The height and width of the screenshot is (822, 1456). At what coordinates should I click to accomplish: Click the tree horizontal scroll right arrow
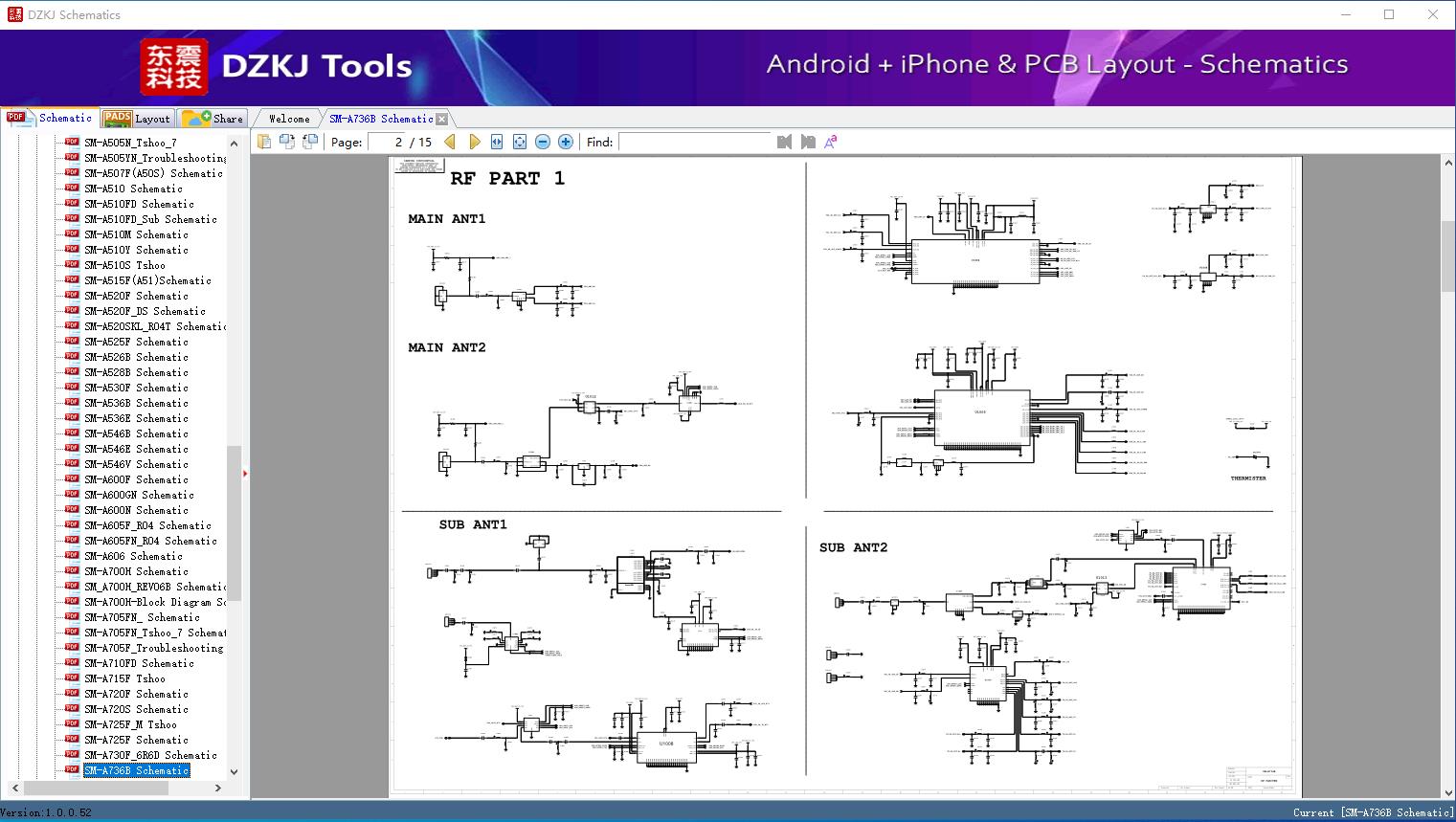click(x=218, y=789)
